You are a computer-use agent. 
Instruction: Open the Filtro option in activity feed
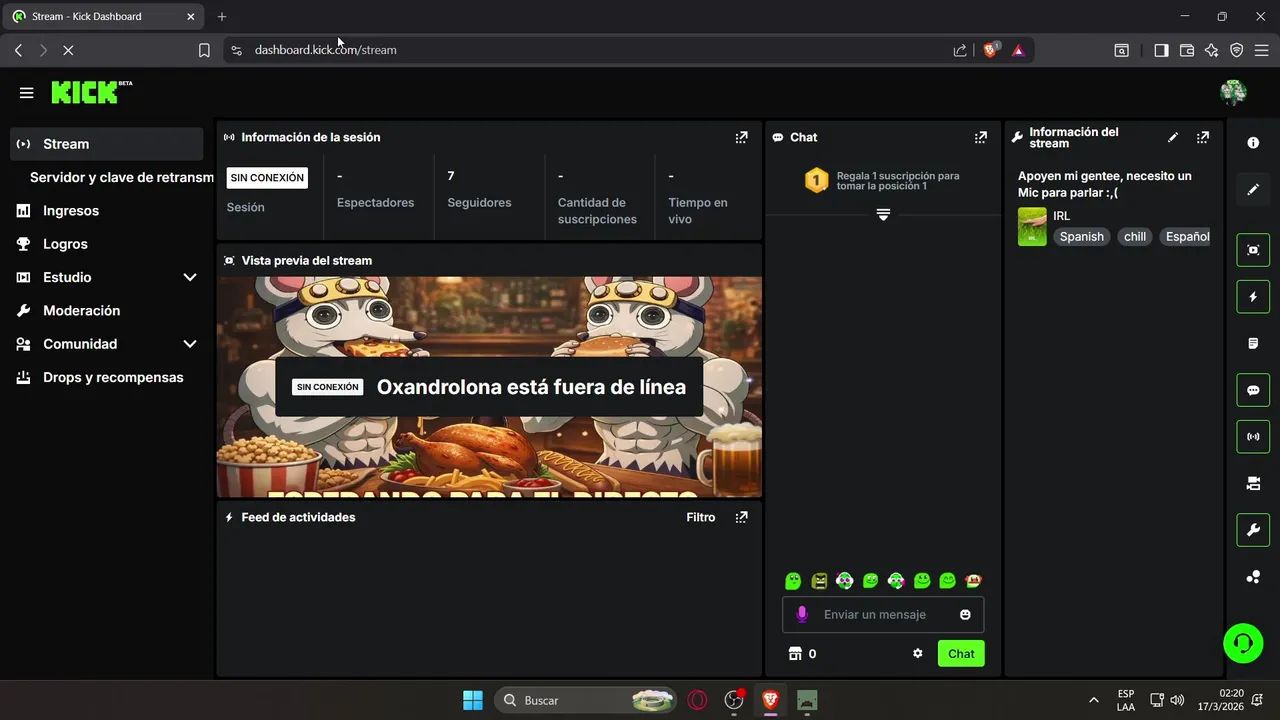[701, 517]
